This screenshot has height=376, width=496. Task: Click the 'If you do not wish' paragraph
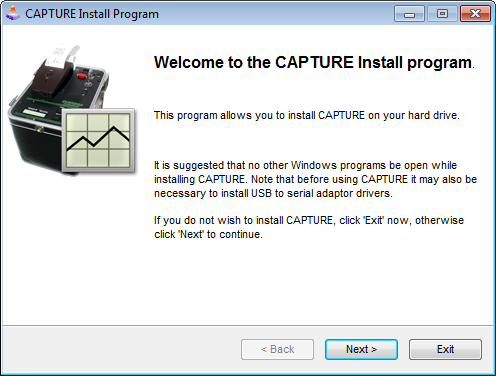click(309, 227)
